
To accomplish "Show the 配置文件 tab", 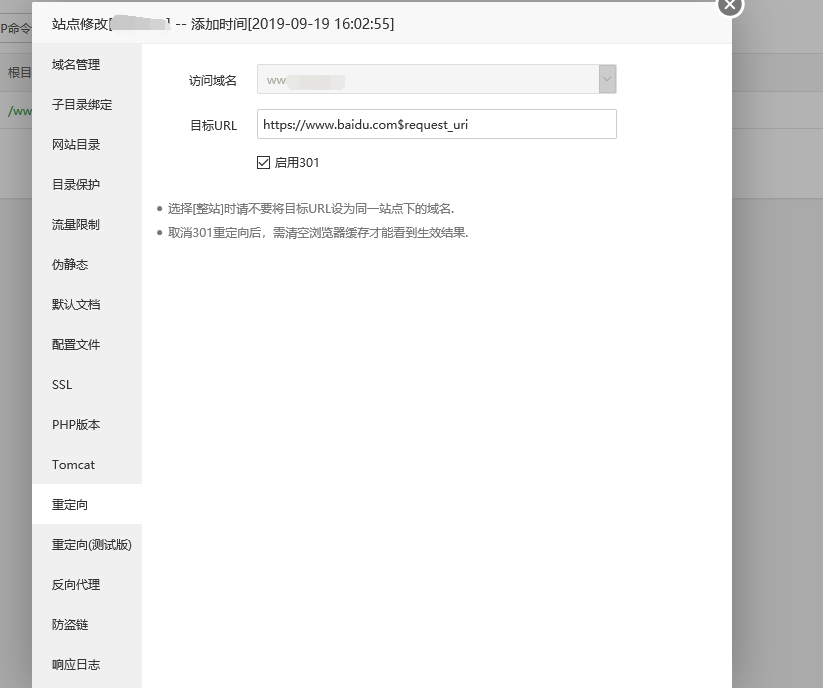I will [x=87, y=344].
